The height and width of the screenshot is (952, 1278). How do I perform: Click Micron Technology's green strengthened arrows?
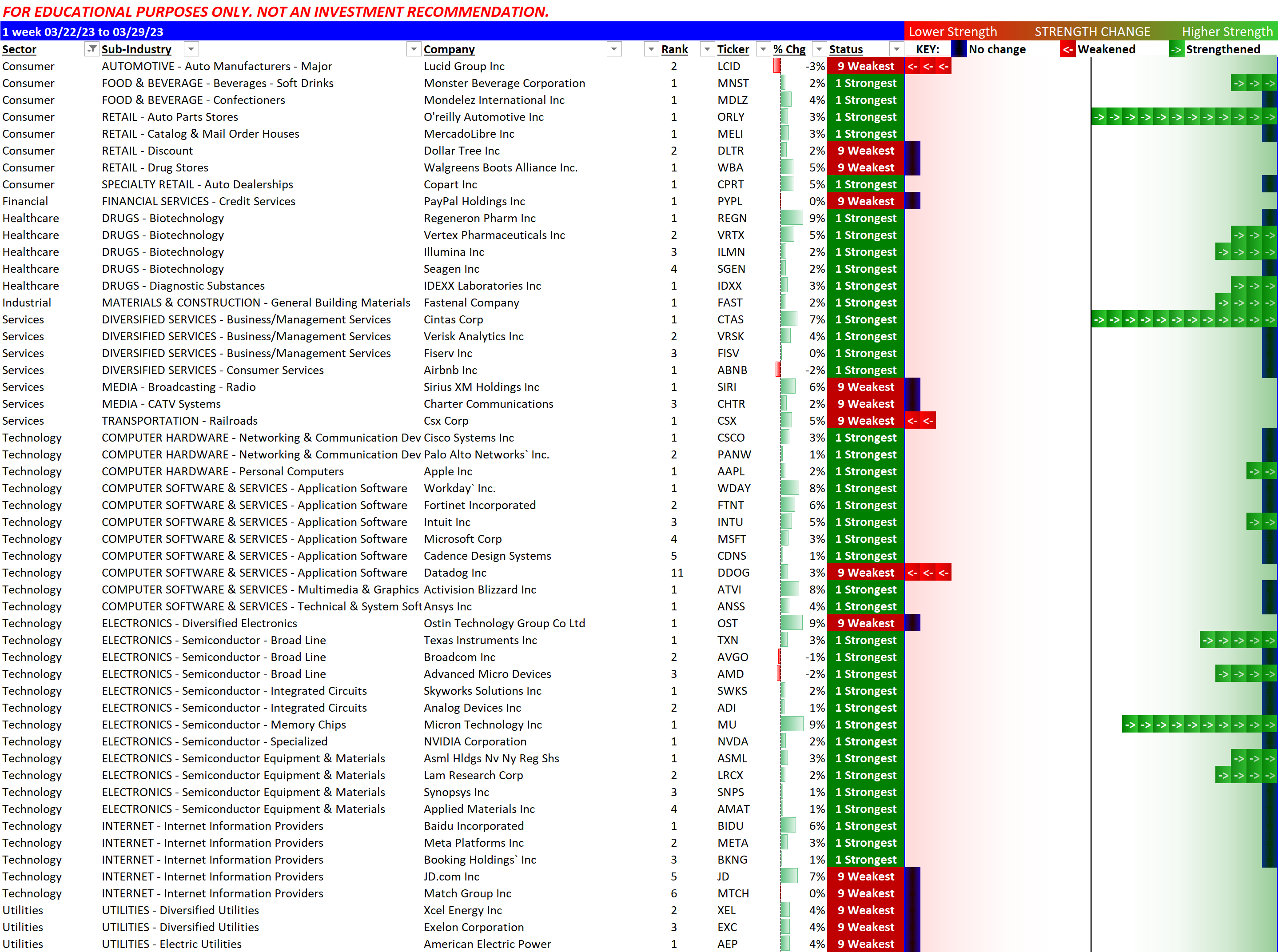click(x=1199, y=725)
